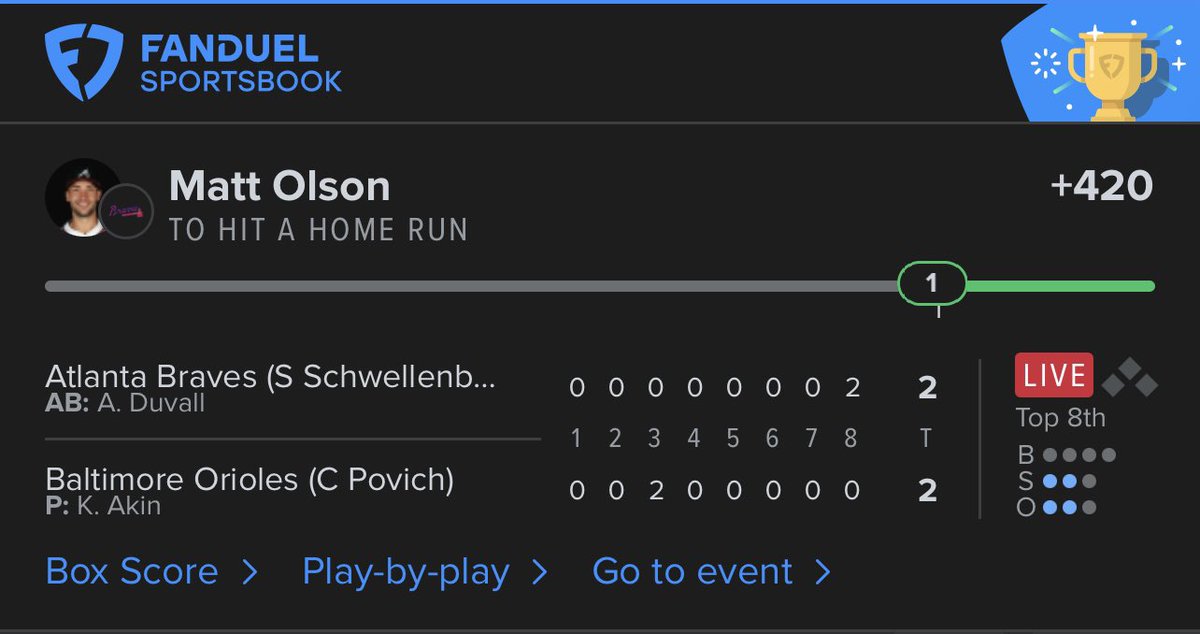Expand the chevron next to Box Score
The image size is (1200, 634).
250,573
